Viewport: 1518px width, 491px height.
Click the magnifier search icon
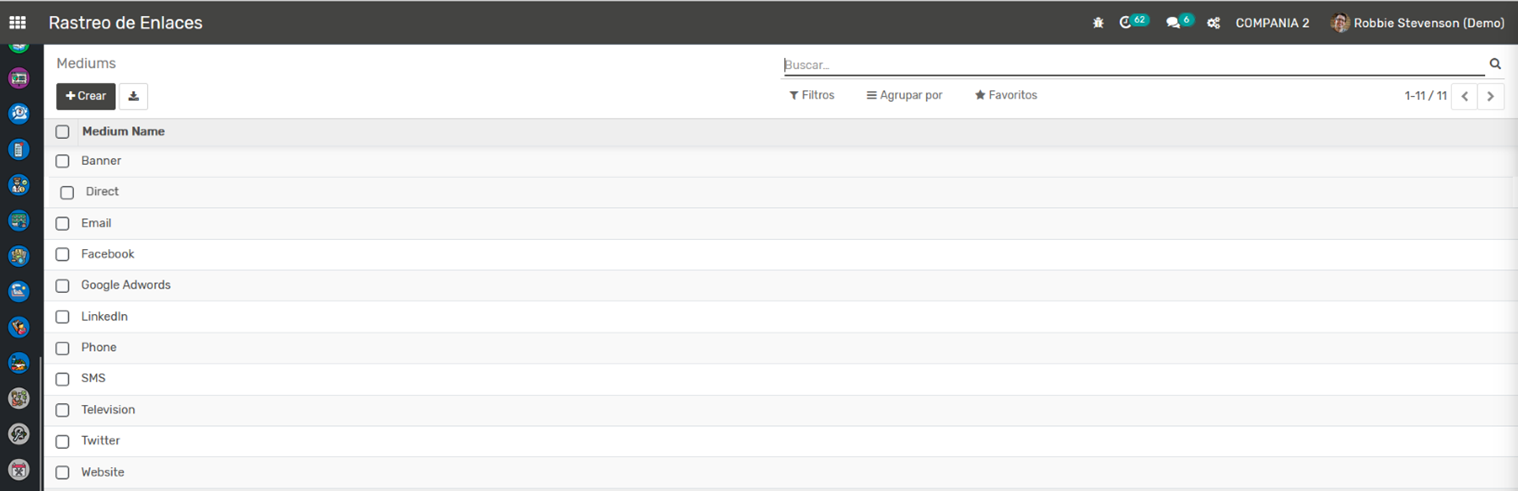1495,64
